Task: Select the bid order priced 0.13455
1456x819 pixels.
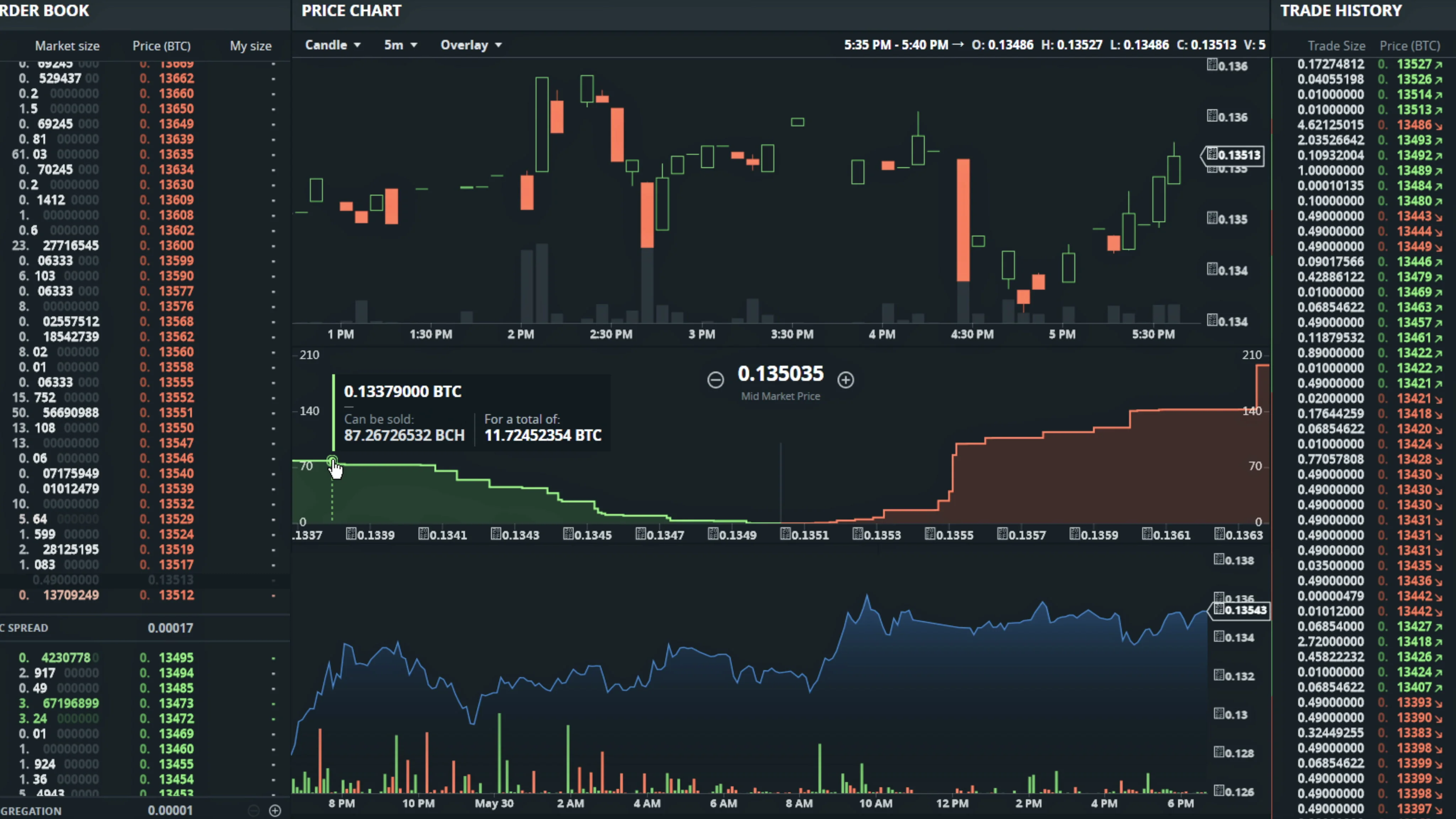Action: (x=145, y=764)
